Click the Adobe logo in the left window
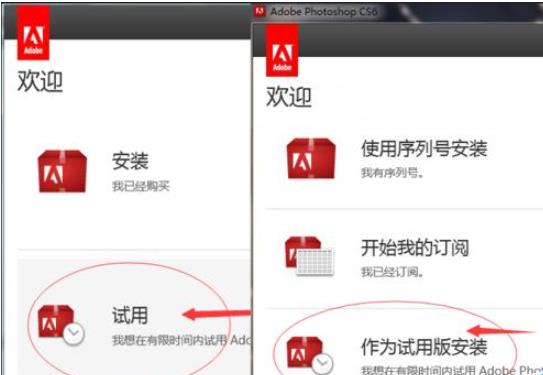The height and width of the screenshot is (375, 543). point(33,32)
